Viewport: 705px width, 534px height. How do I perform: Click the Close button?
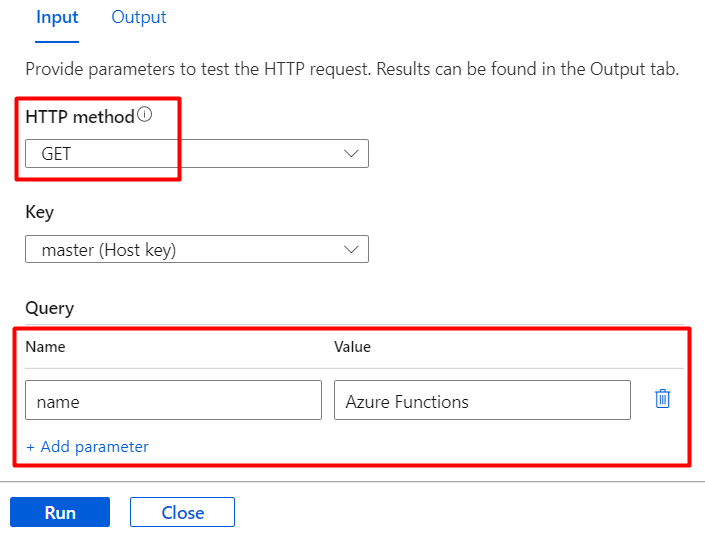pyautogui.click(x=182, y=512)
